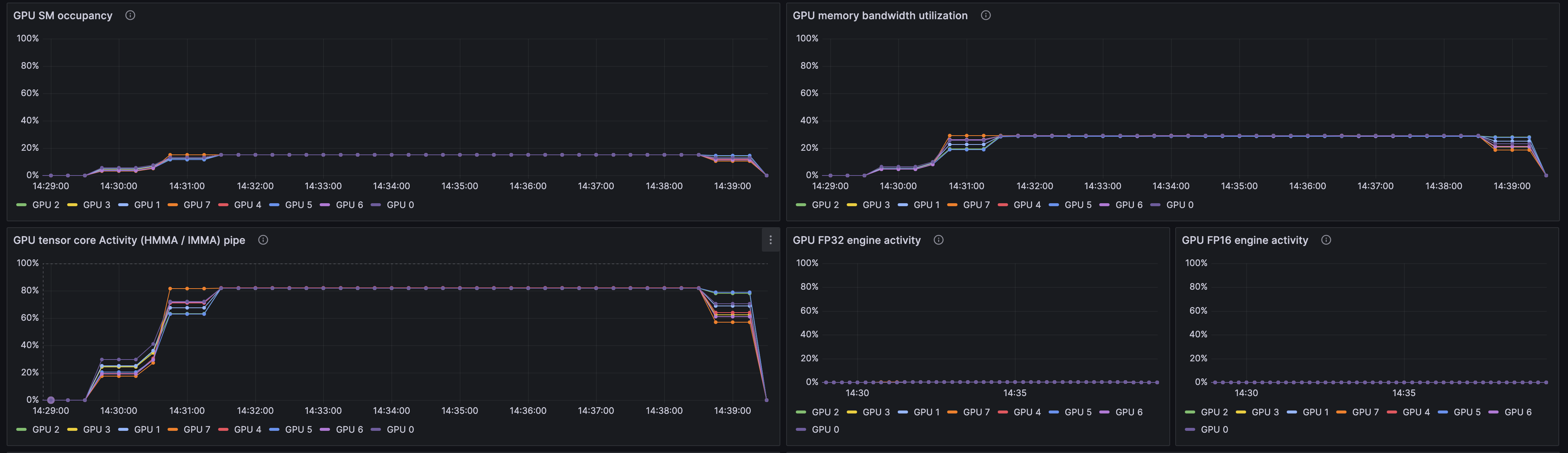Open GPU SM occupancy panel title menu
The width and height of the screenshot is (1568, 453).
[x=63, y=15]
